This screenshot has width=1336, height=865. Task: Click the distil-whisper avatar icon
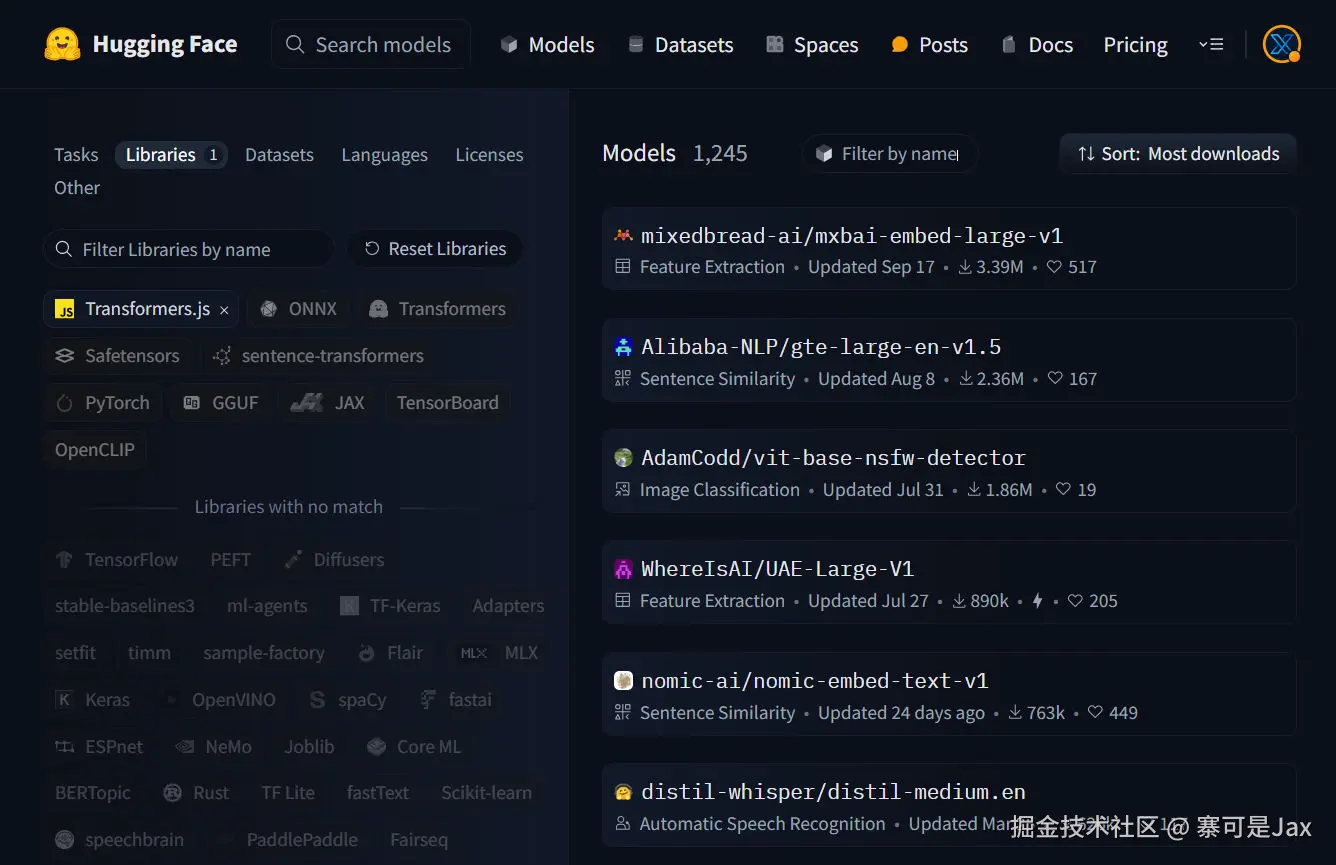[623, 792]
